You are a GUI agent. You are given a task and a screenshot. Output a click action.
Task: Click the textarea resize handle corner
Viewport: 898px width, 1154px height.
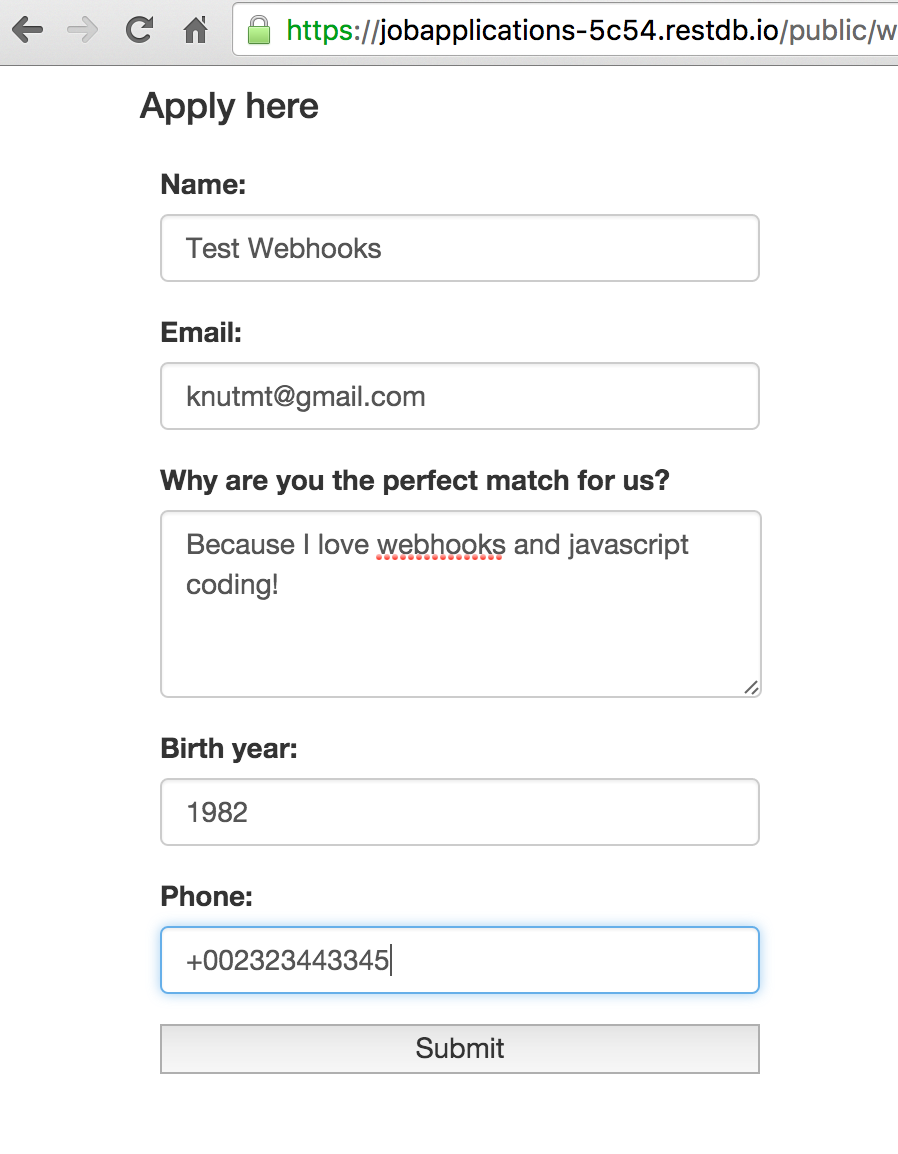(x=751, y=687)
